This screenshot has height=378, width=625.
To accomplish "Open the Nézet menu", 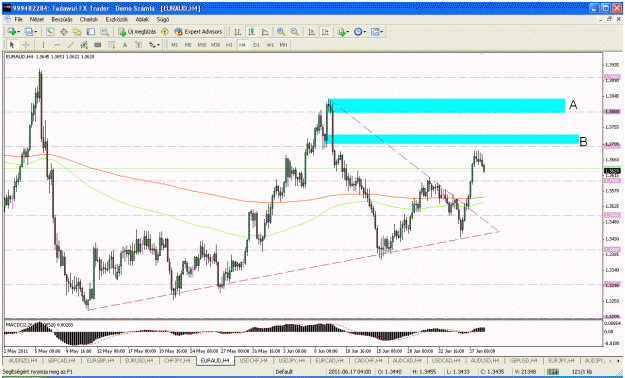I will [37, 19].
